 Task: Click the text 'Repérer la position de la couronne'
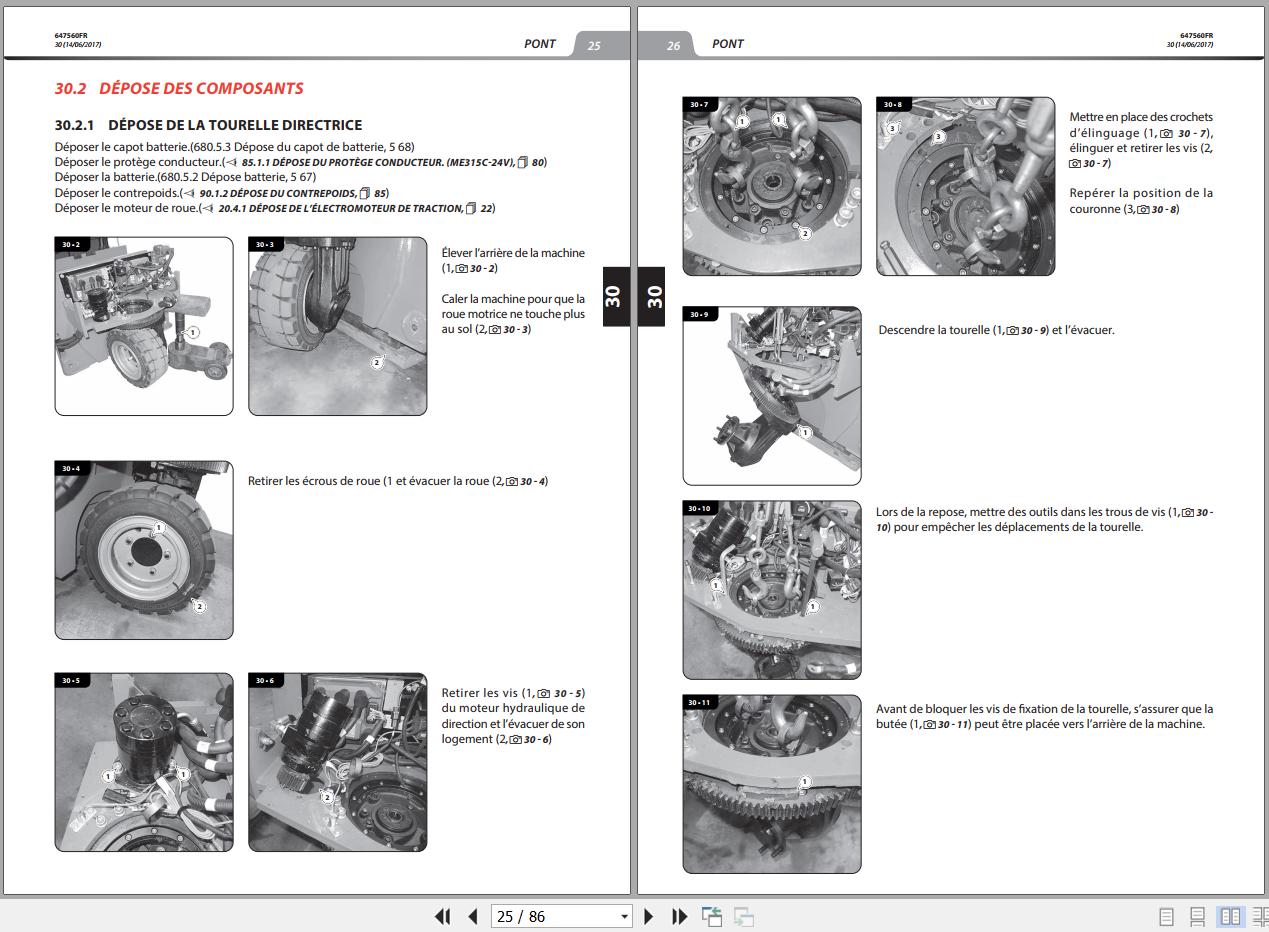pyautogui.click(x=1141, y=201)
